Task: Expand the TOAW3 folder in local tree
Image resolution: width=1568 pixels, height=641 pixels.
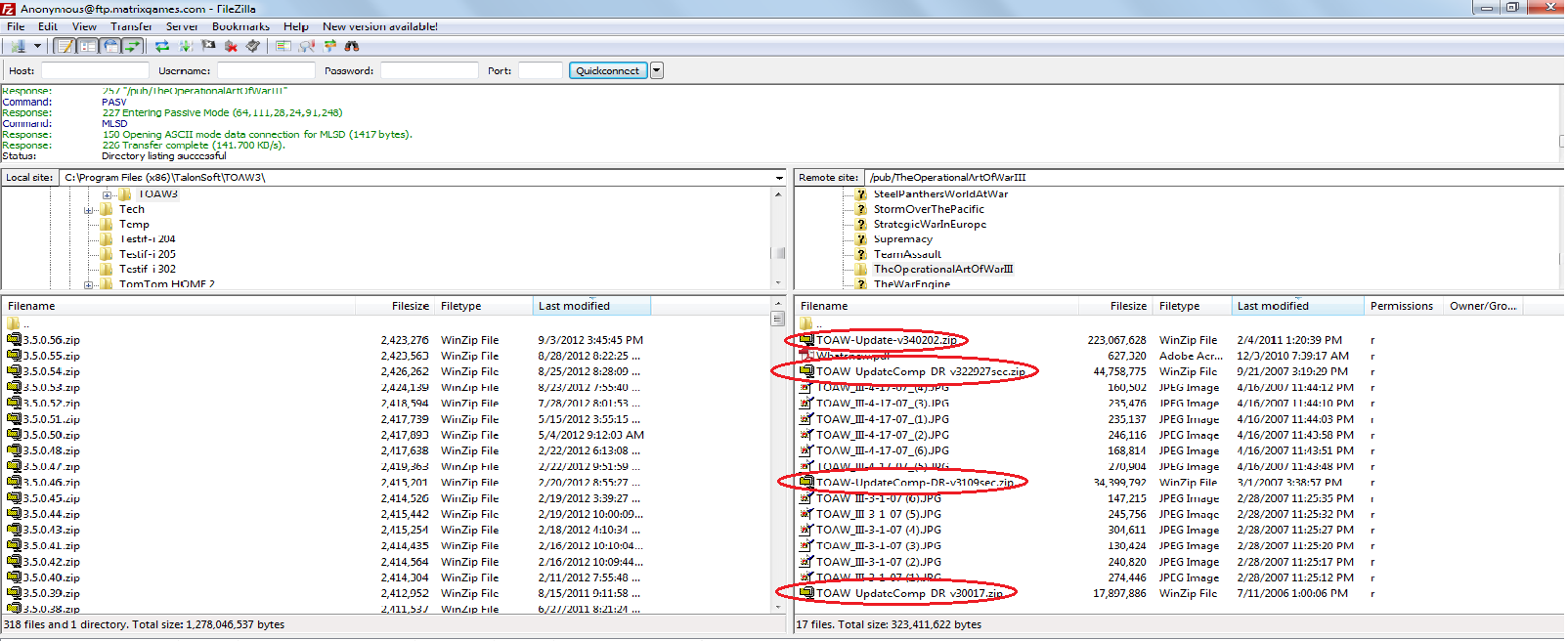Action: [x=107, y=194]
